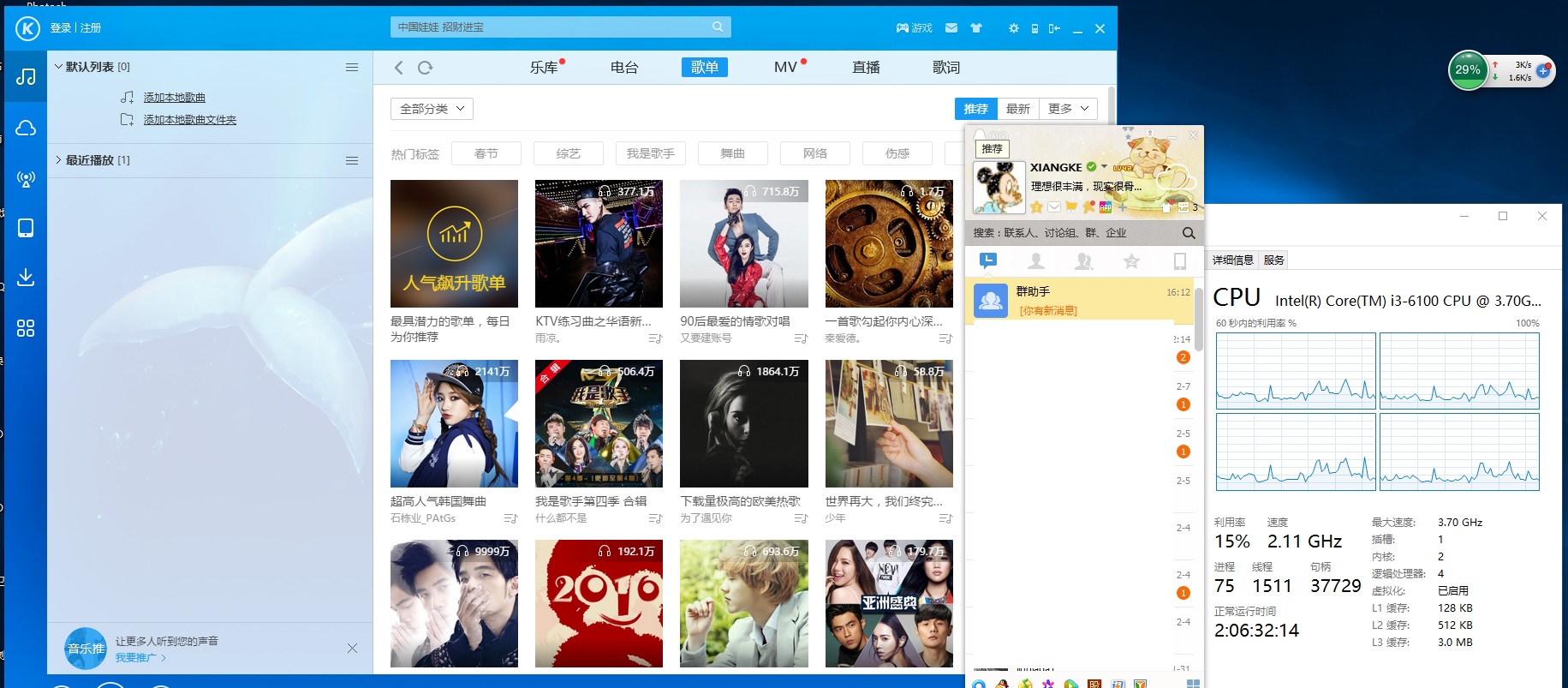Refresh the playlist page
This screenshot has height=688, width=1568.
(x=425, y=68)
